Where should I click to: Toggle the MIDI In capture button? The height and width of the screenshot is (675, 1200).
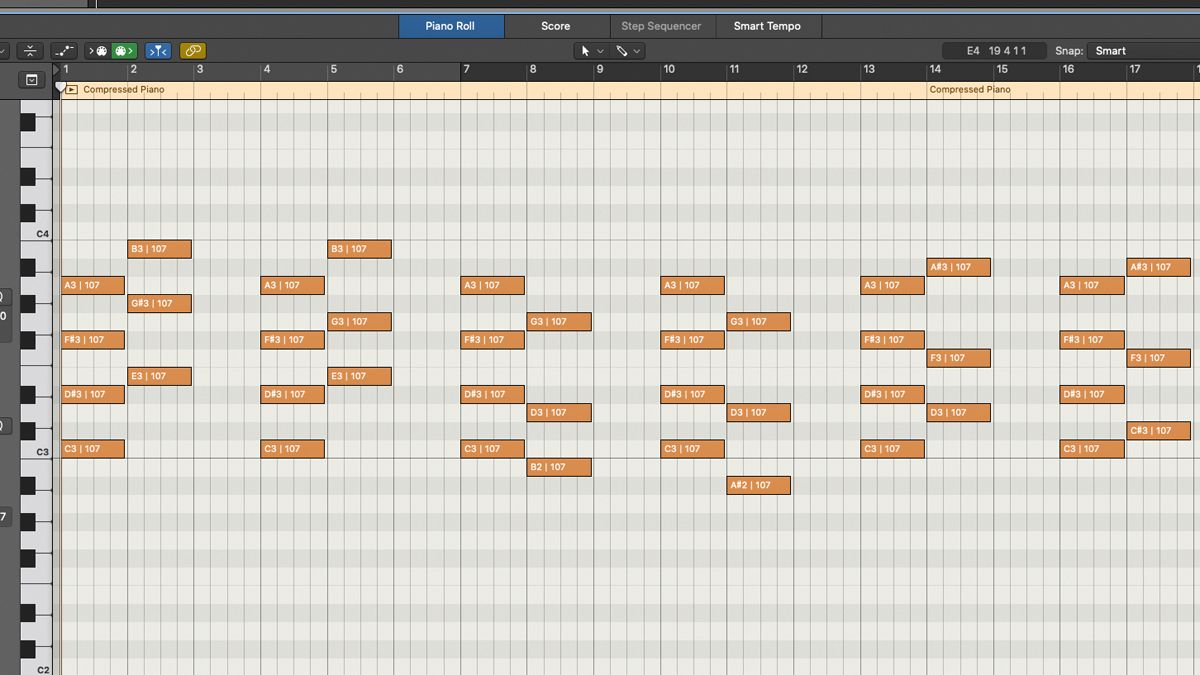pos(97,50)
